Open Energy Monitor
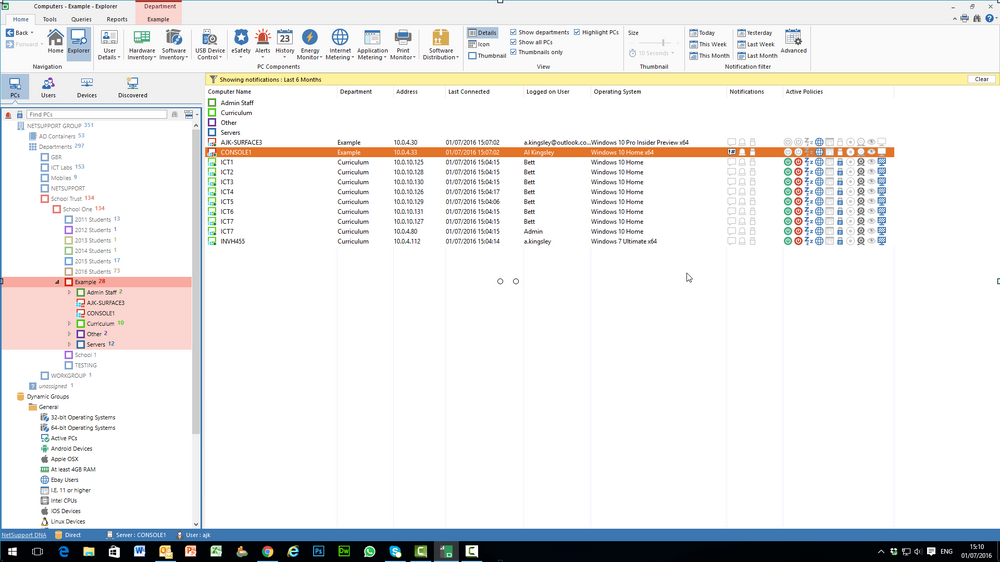The width and height of the screenshot is (1000, 562). (310, 45)
